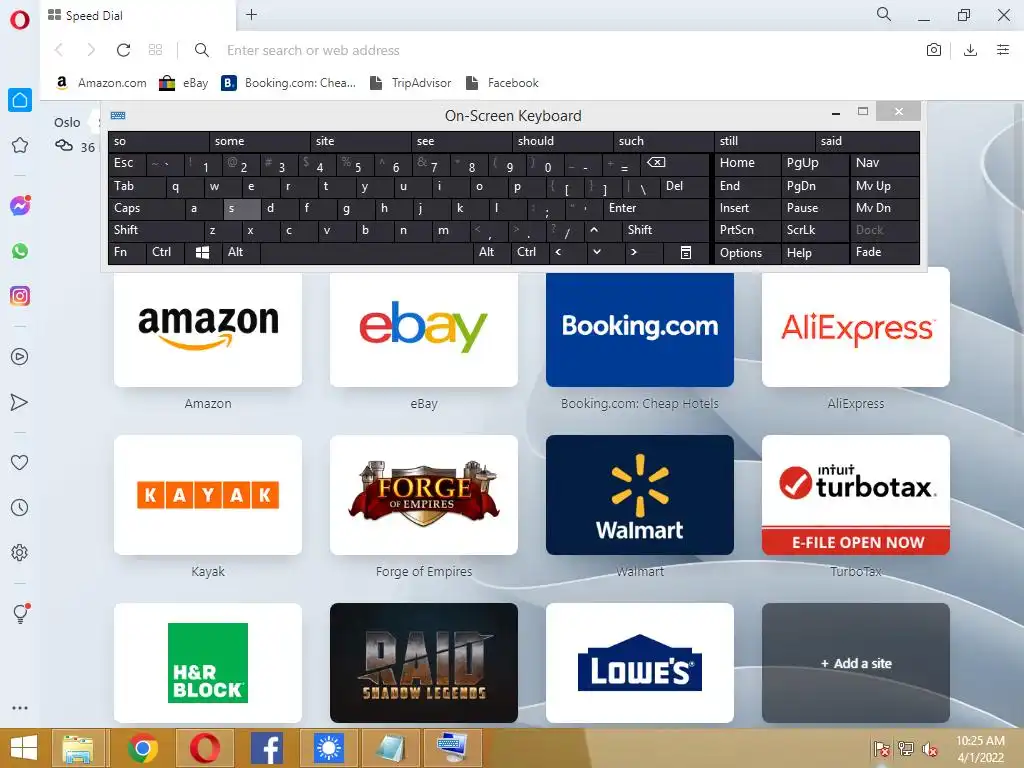Open the Forge of Empires speed dial tile
Screen dimensions: 1024x768
coord(424,495)
